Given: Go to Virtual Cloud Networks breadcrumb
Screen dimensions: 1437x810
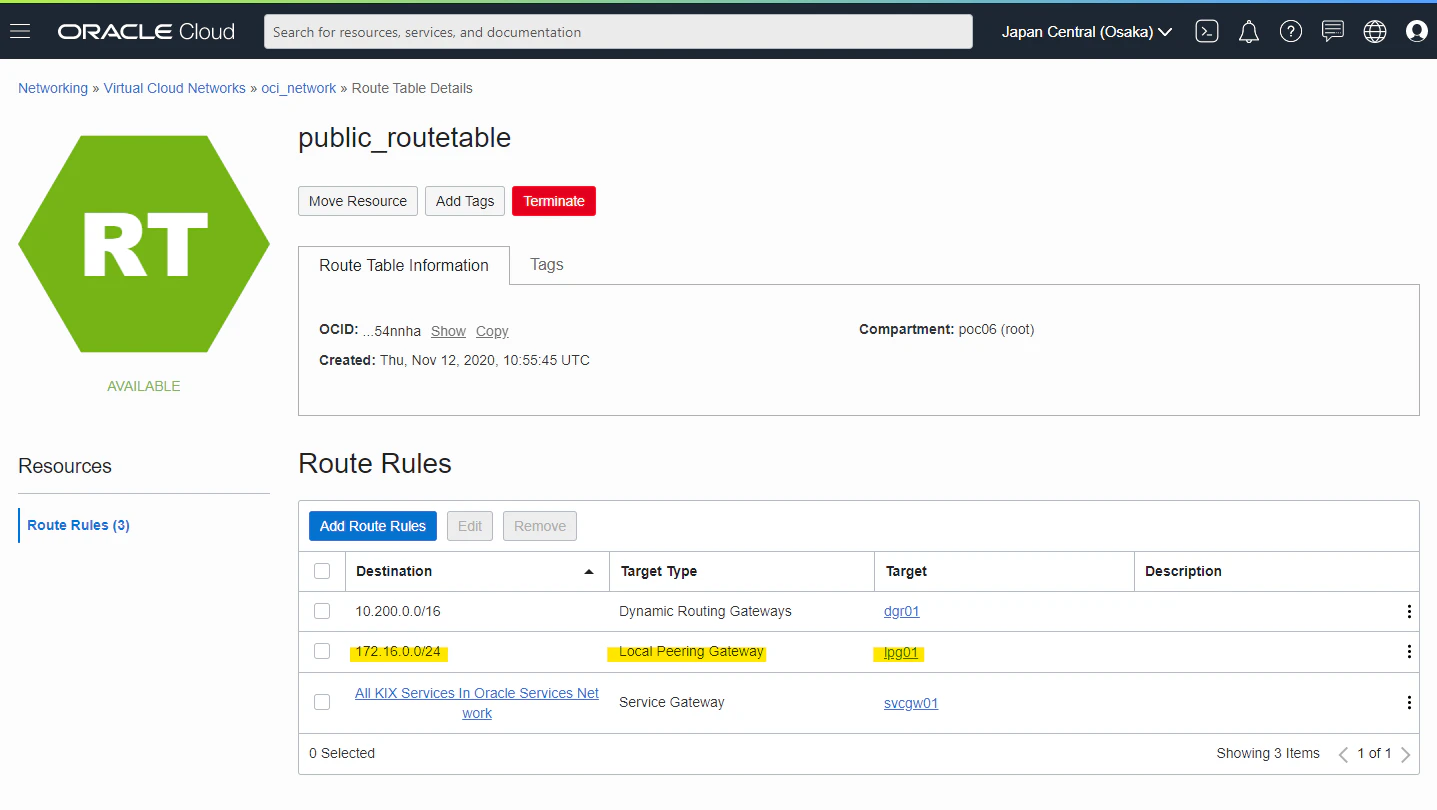Looking at the screenshot, I should click(175, 88).
